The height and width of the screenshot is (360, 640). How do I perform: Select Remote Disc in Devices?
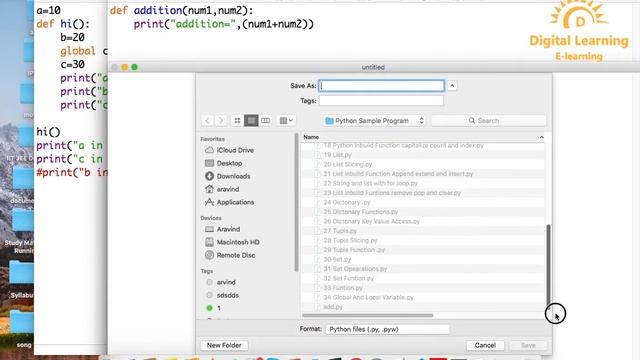pos(230,255)
